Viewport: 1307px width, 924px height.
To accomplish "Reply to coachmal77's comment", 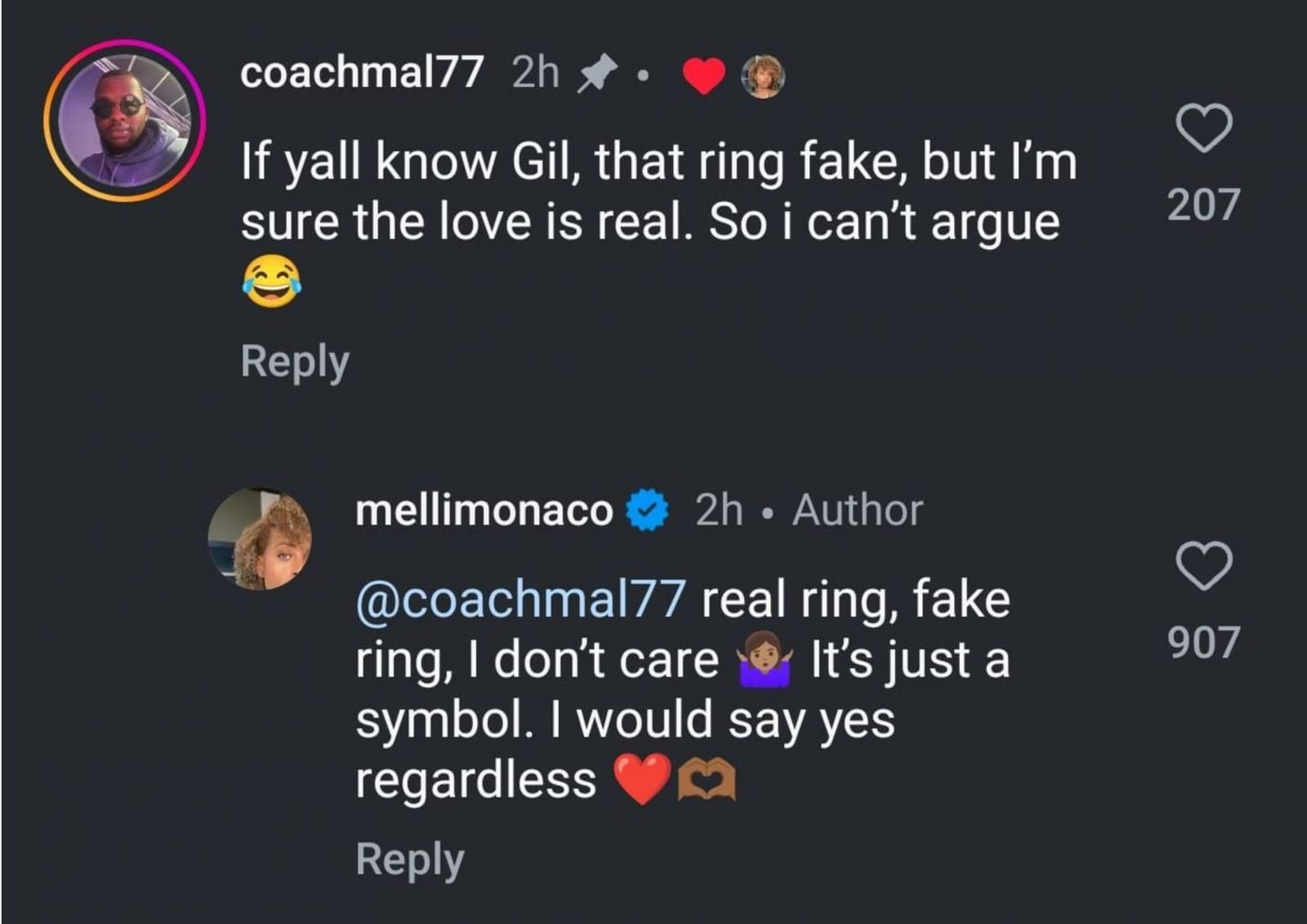I will [x=292, y=360].
